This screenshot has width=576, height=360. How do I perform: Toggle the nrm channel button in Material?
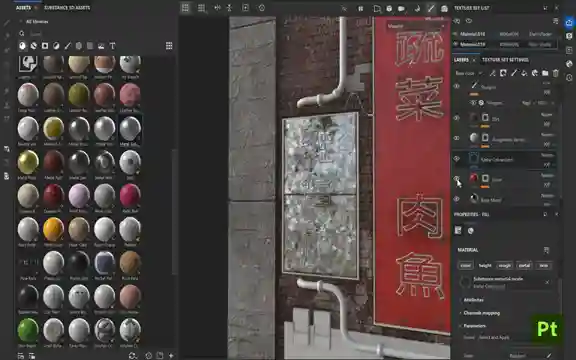pos(544,266)
